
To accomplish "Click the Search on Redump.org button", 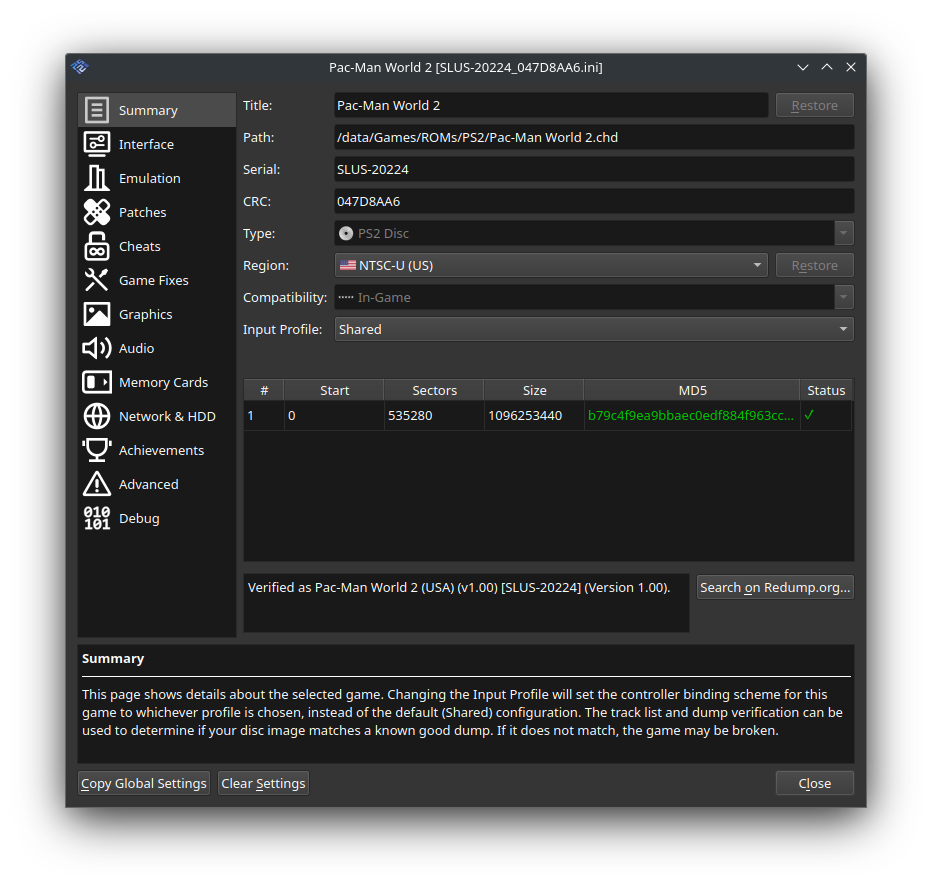I will (x=775, y=587).
